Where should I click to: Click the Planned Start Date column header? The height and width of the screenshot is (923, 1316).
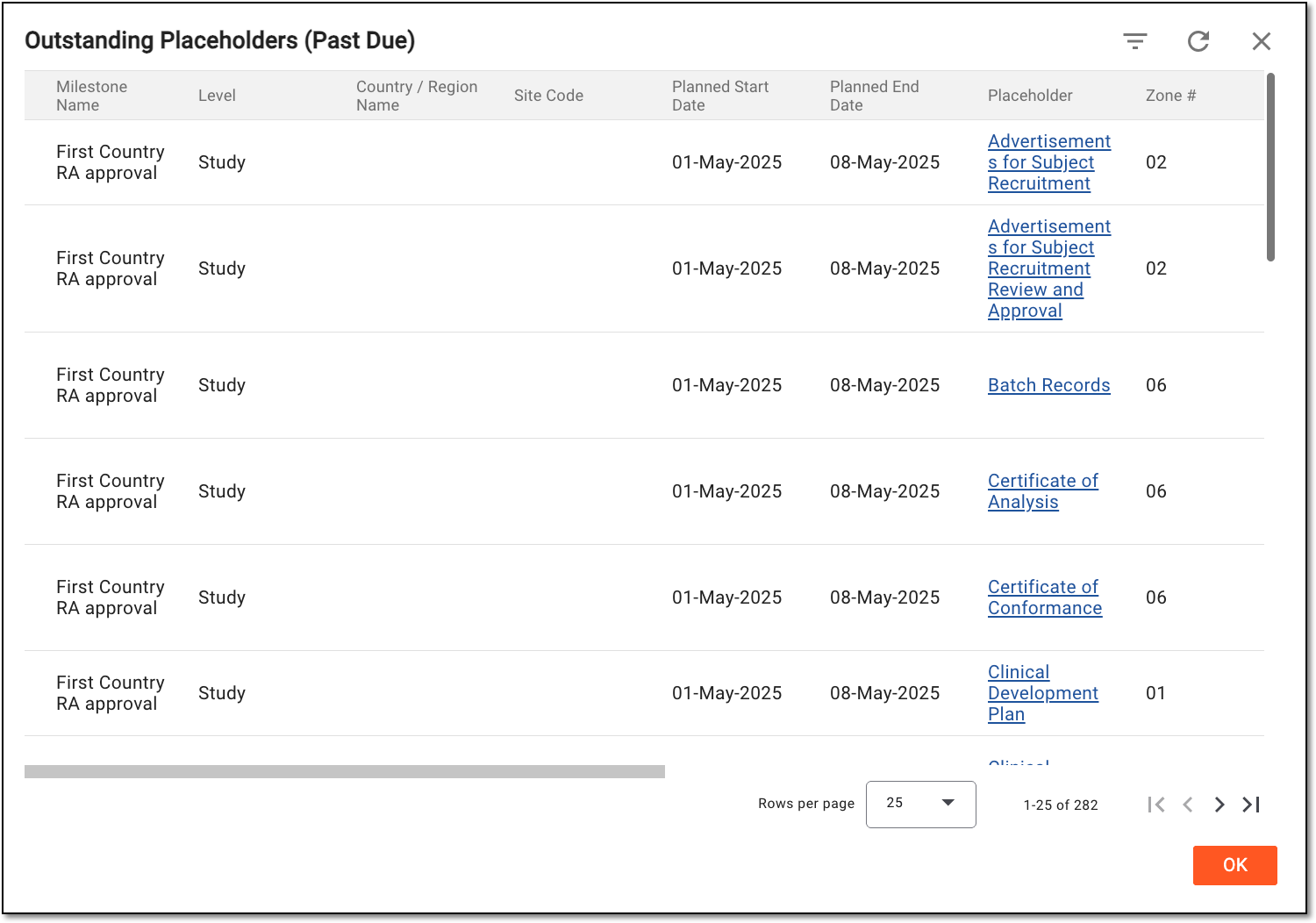[x=720, y=96]
